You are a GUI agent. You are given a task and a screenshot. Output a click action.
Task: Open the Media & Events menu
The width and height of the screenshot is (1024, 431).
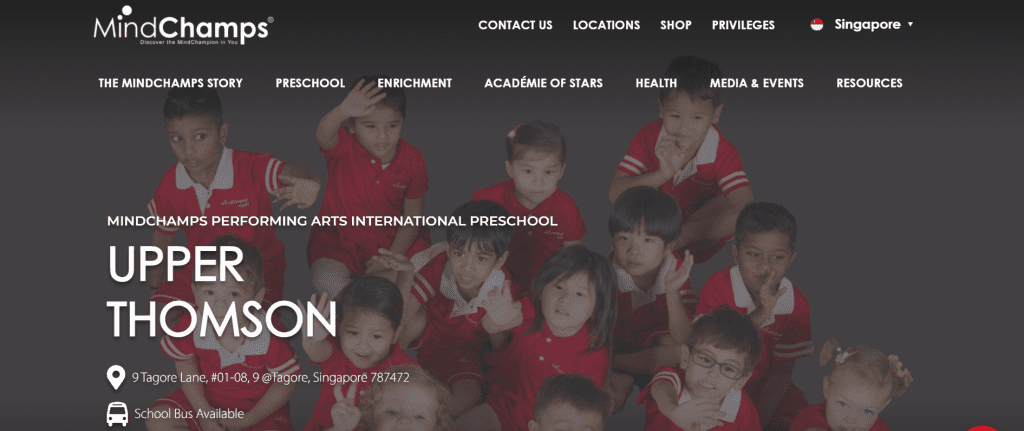click(757, 83)
